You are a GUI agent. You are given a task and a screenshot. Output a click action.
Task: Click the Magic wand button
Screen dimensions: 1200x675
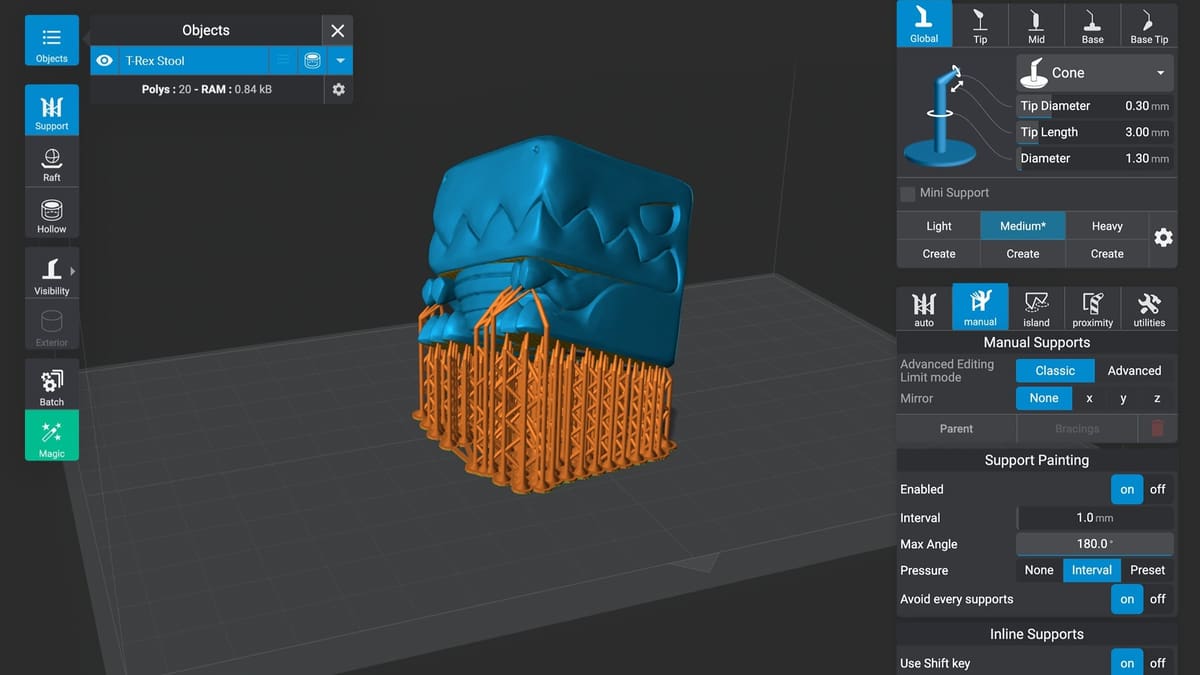(51, 438)
